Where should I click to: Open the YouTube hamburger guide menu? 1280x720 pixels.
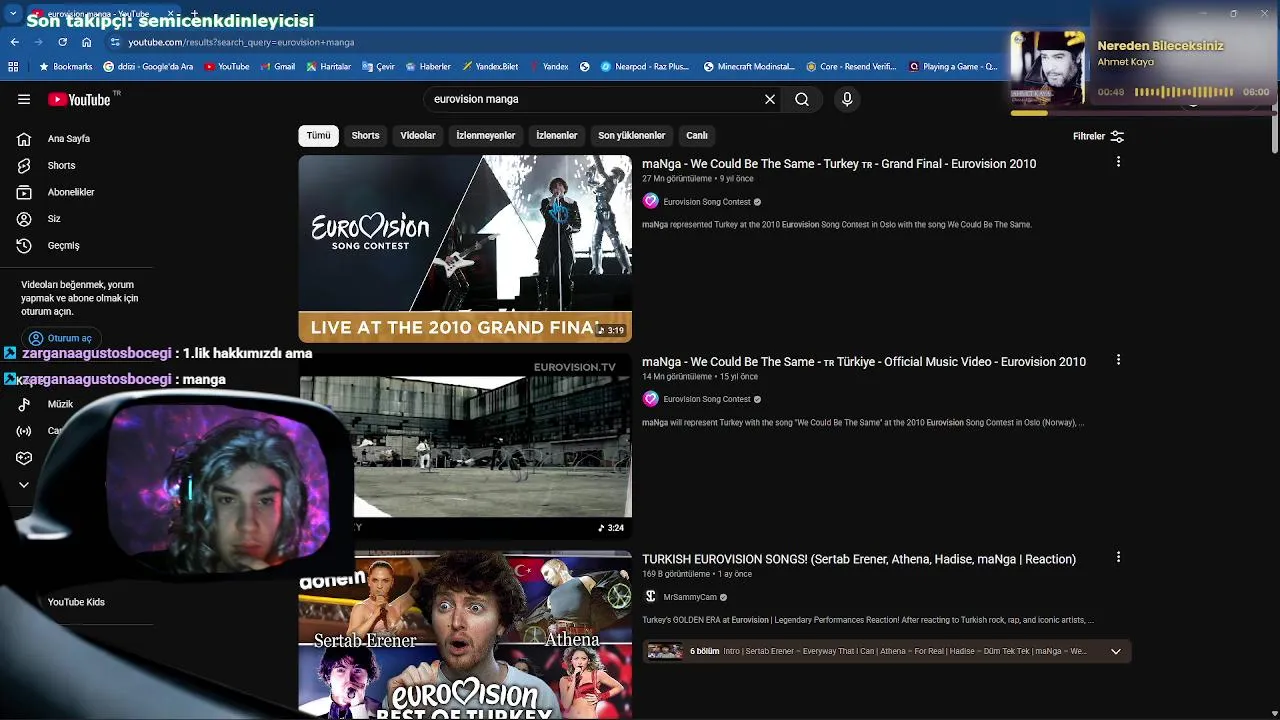point(24,99)
